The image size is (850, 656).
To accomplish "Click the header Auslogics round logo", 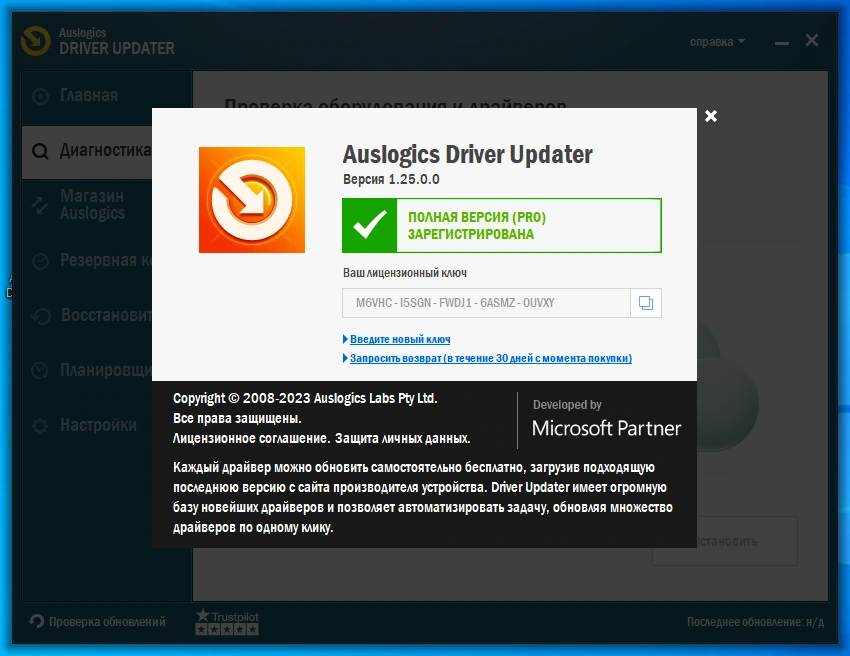I will coord(36,41).
